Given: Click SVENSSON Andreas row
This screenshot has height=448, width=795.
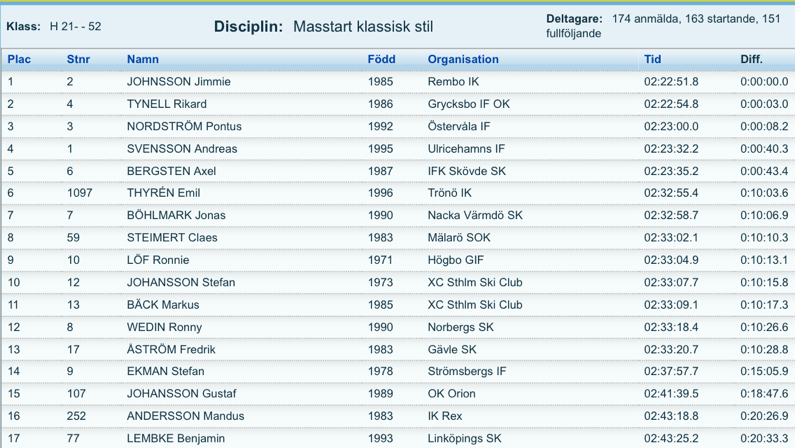Looking at the screenshot, I should (398, 148).
